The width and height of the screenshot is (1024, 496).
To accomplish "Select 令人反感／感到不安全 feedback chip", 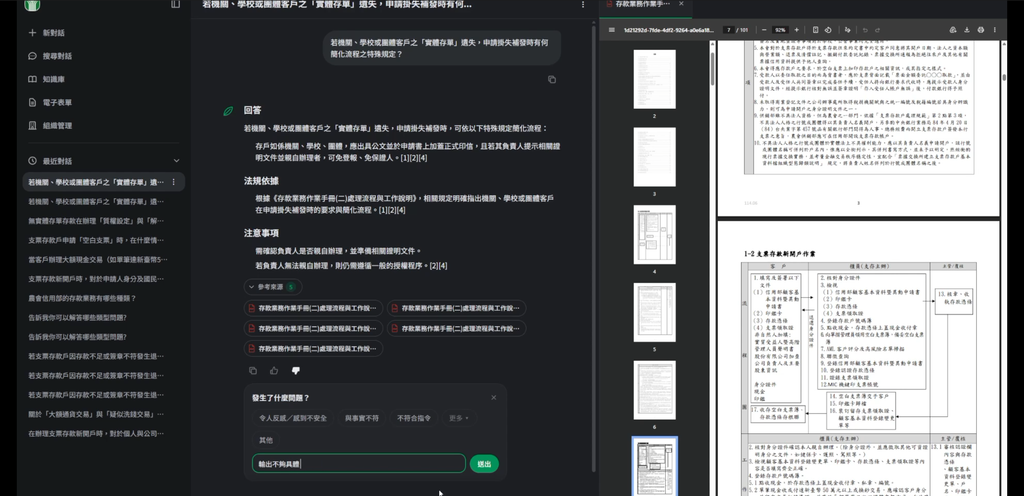I will pos(293,418).
